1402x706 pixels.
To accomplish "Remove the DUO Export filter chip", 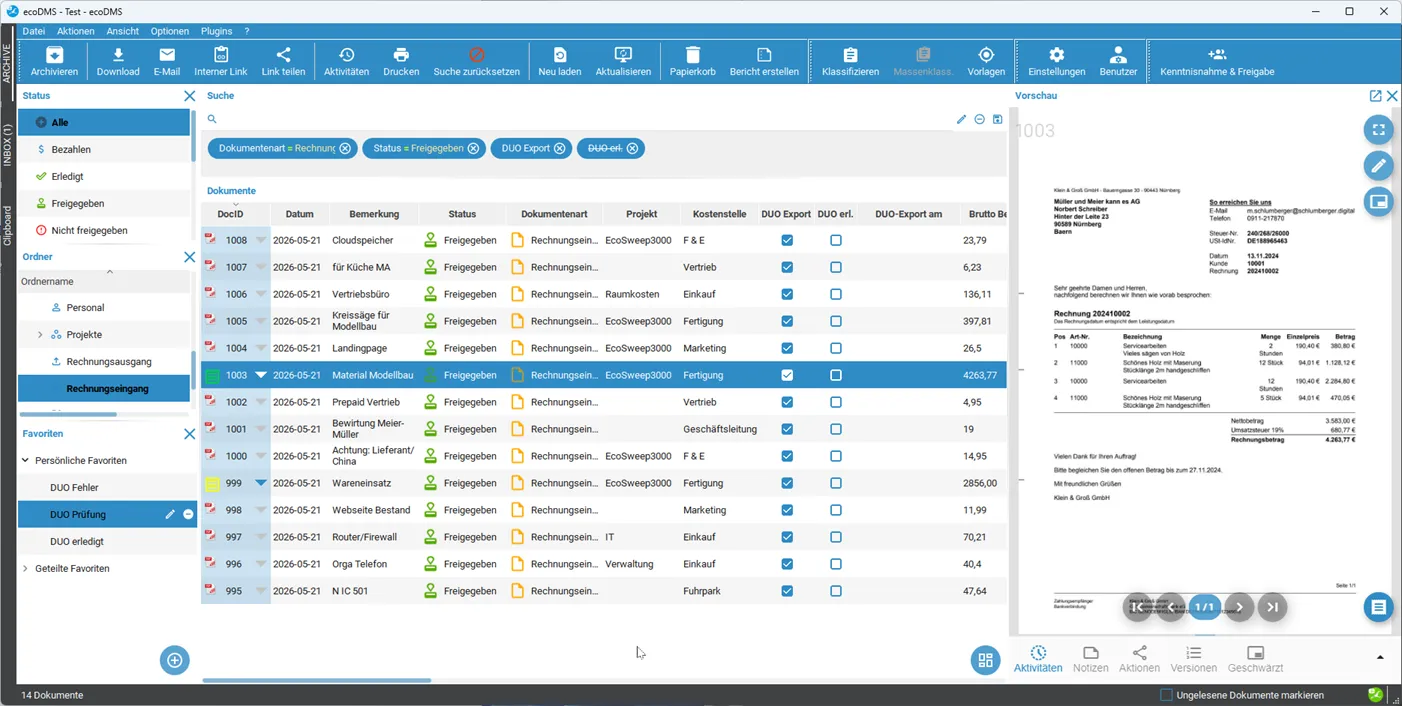I will click(x=559, y=148).
